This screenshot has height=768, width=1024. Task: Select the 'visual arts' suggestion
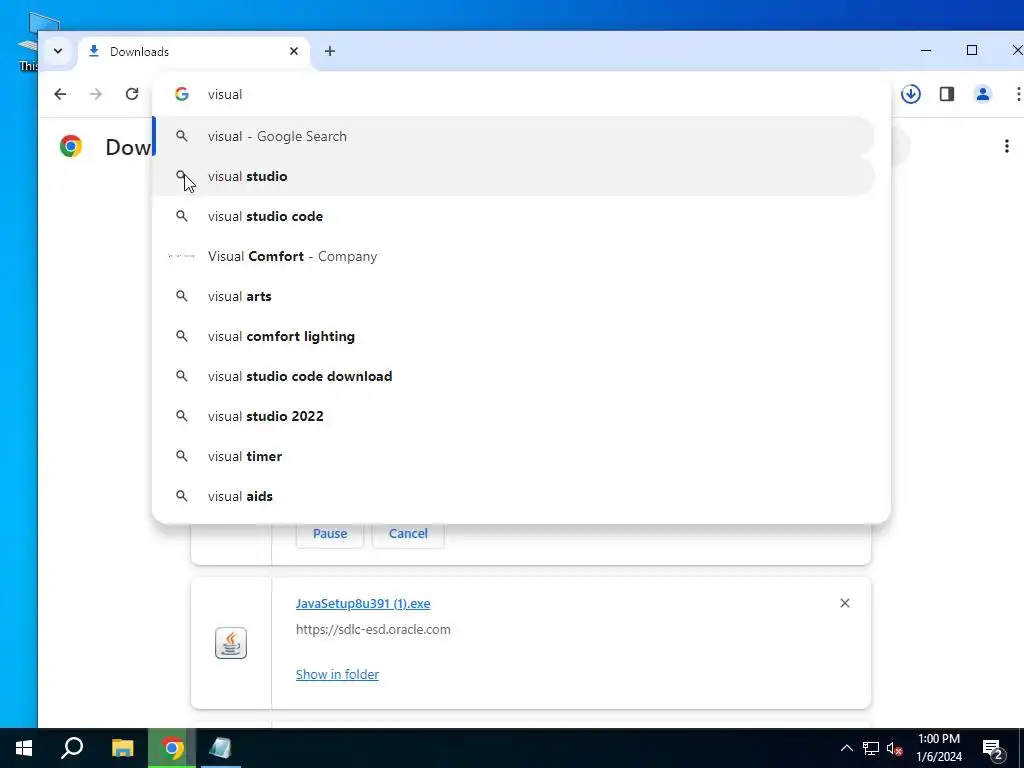513,296
